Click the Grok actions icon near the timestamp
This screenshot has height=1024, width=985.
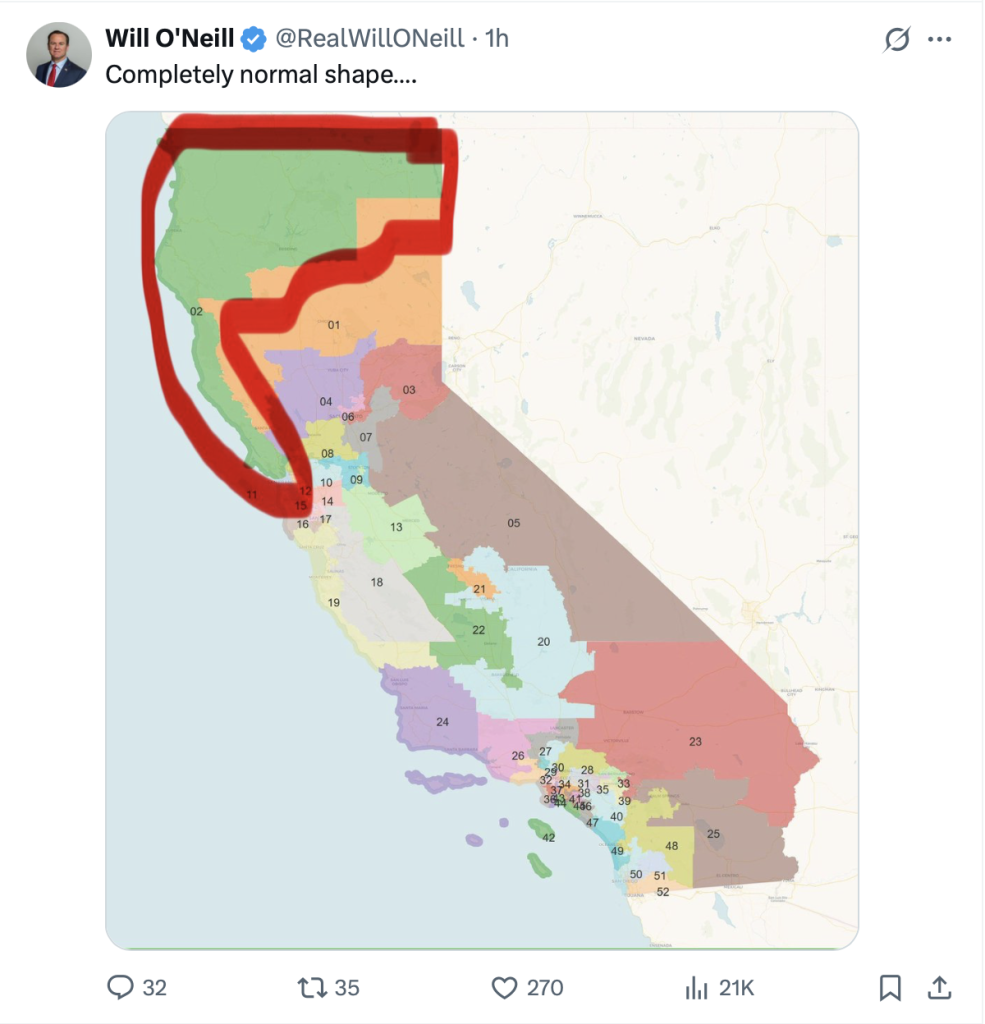pos(896,38)
